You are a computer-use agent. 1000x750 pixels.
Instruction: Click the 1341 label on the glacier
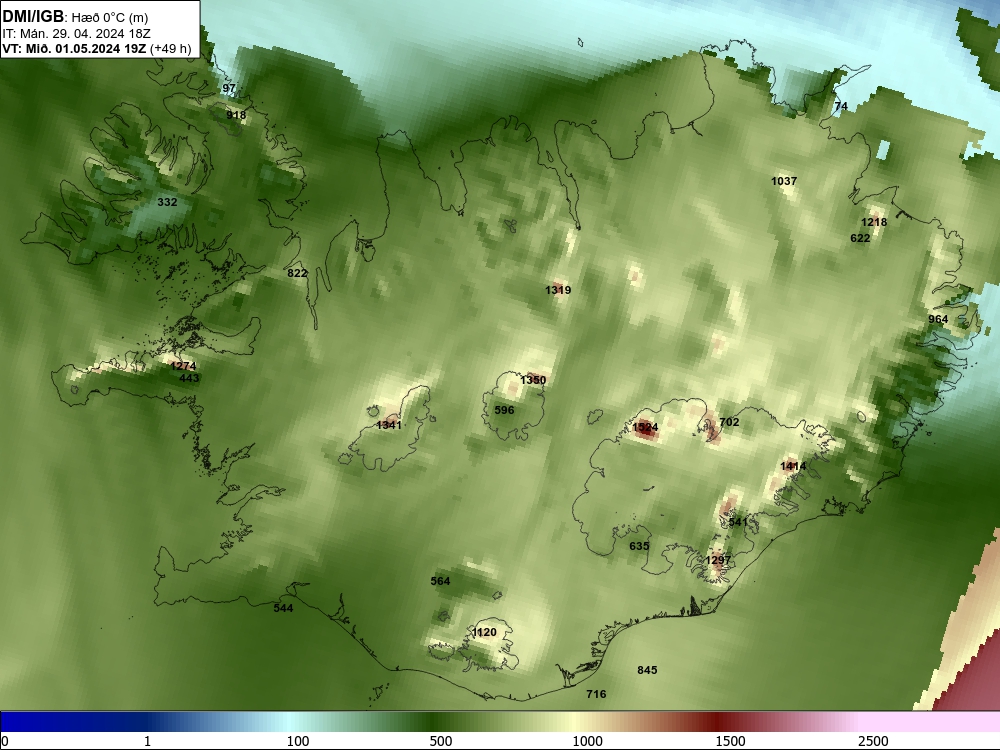(x=389, y=425)
